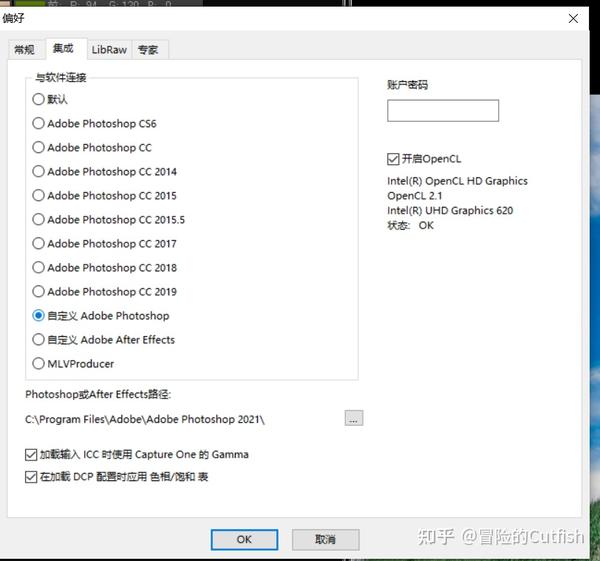This screenshot has width=600, height=561.
Task: Switch to the 专家 tab
Action: pyautogui.click(x=148, y=50)
